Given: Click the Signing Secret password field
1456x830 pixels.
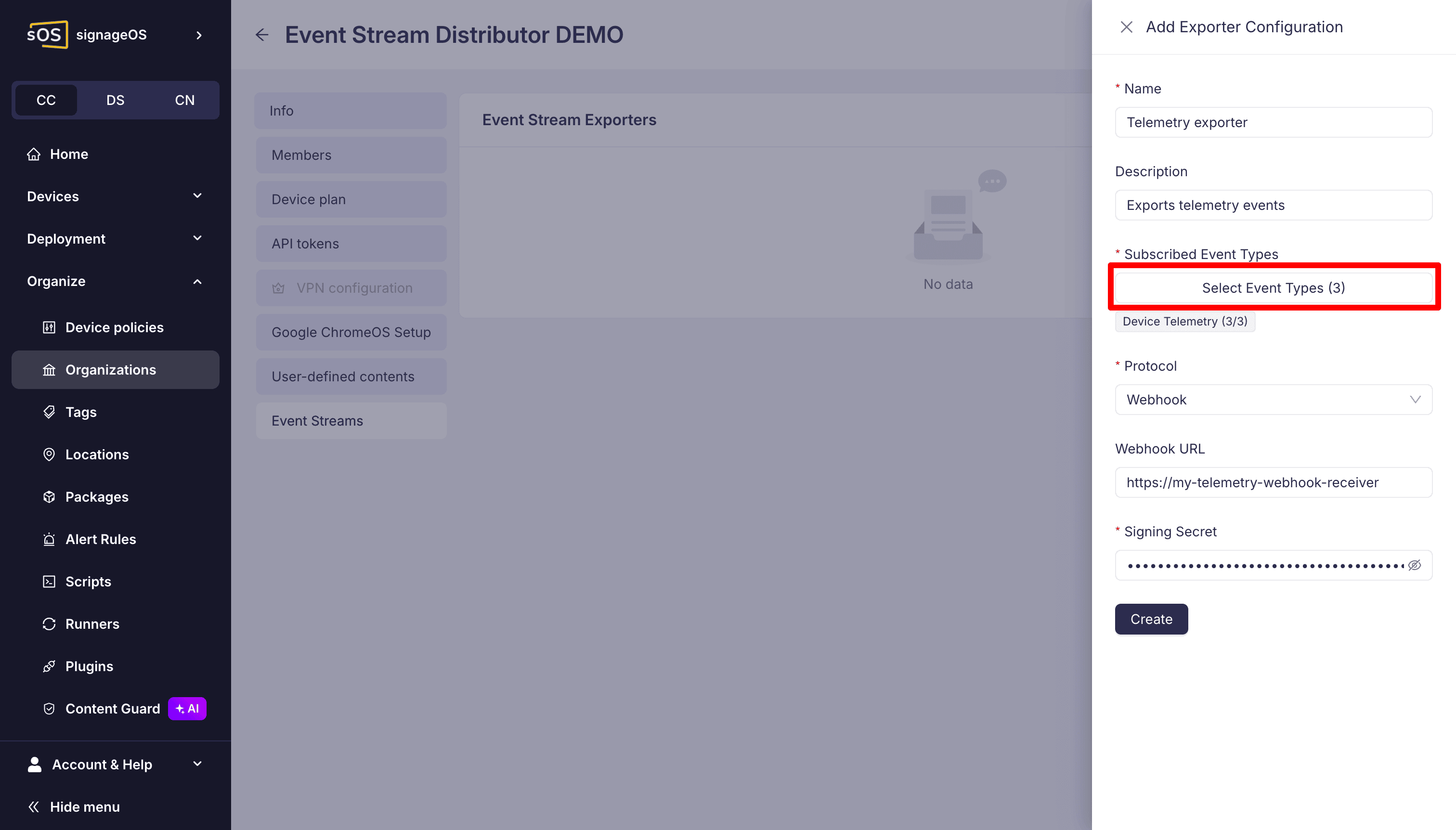Looking at the screenshot, I should point(1273,566).
